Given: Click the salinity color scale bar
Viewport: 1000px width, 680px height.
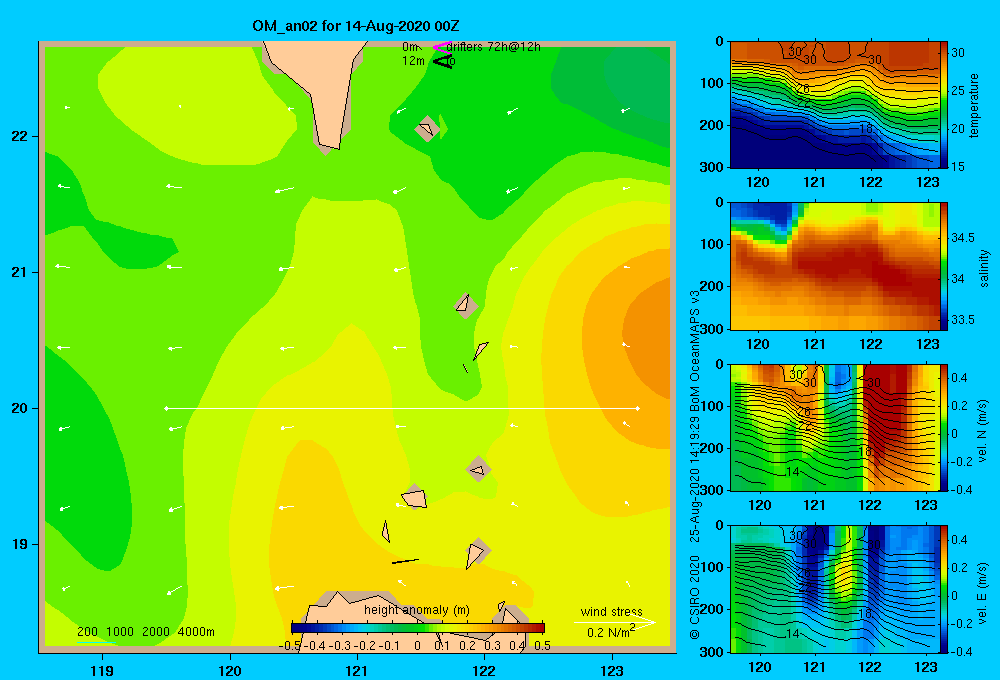Looking at the screenshot, I should [x=944, y=266].
